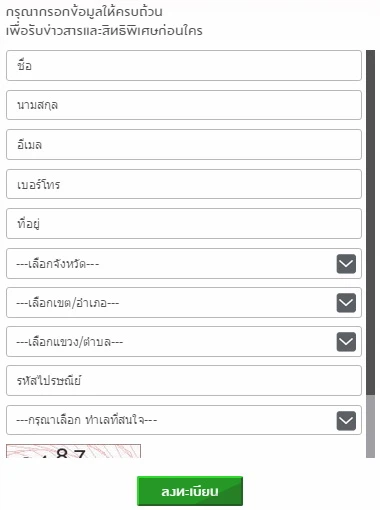Viewport: 380px width, 510px height.
Task: Select the ที่อยู่ address field
Action: pos(184,223)
